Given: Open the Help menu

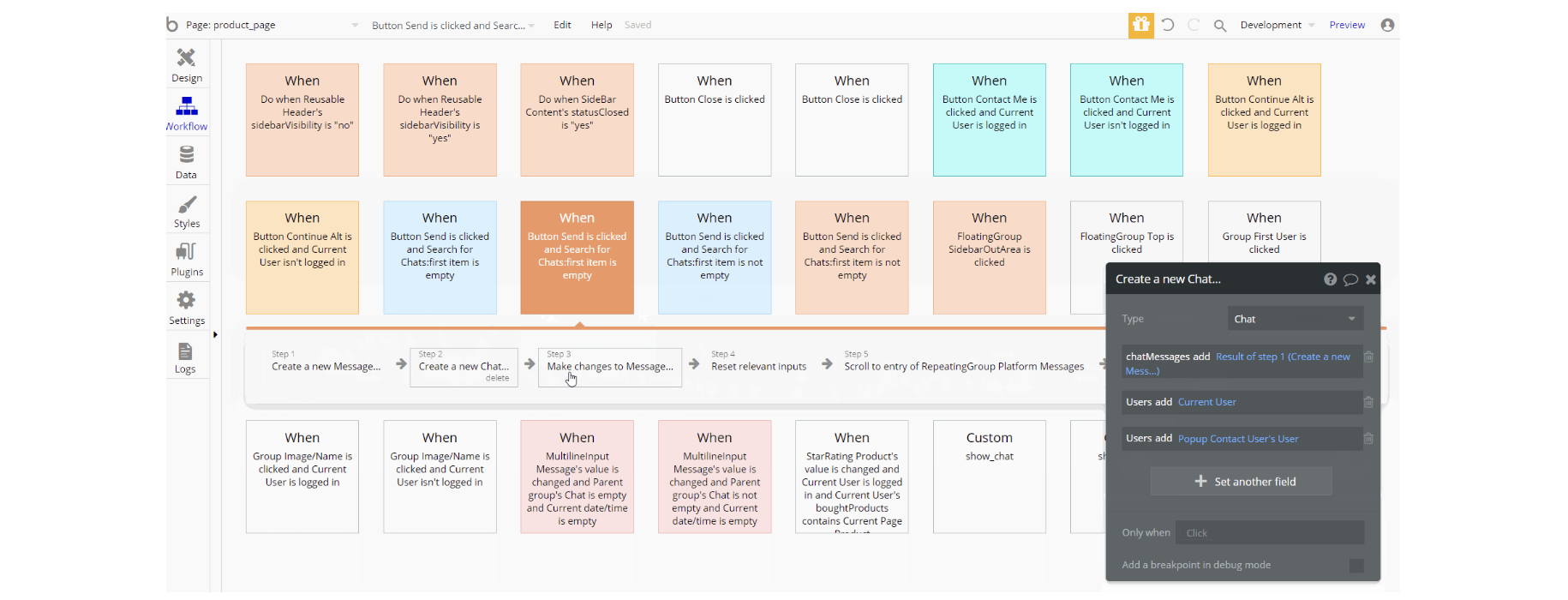Looking at the screenshot, I should 601,25.
